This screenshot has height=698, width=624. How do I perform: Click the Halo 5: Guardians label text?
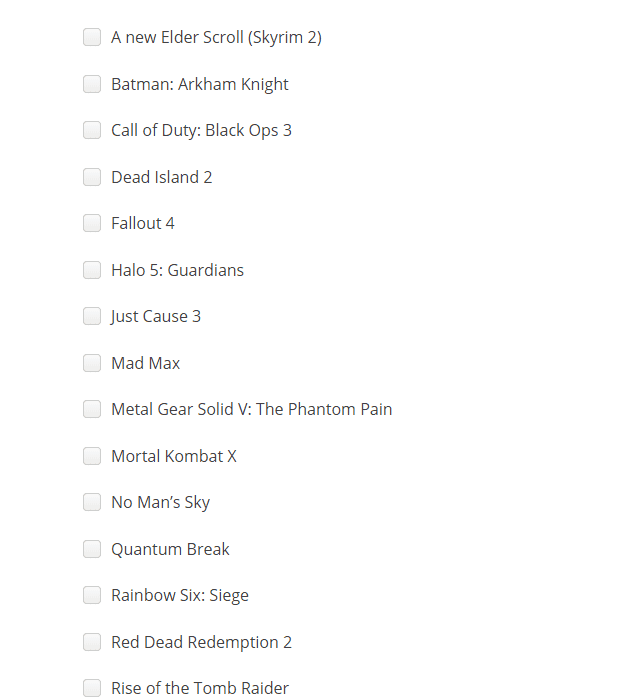178,270
